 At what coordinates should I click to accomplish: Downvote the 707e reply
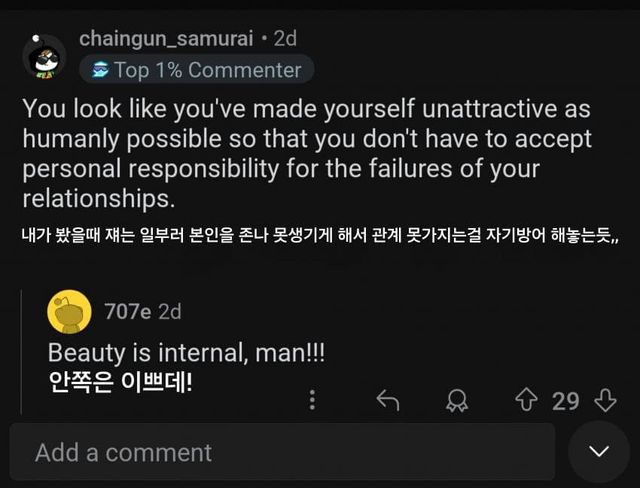click(x=604, y=401)
